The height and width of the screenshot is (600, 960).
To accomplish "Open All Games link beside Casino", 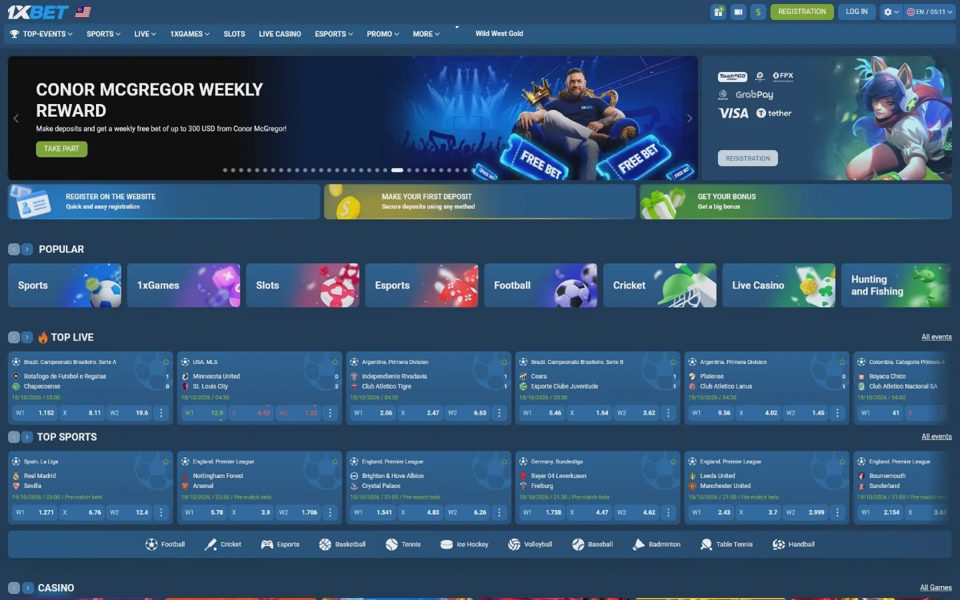I will (936, 588).
